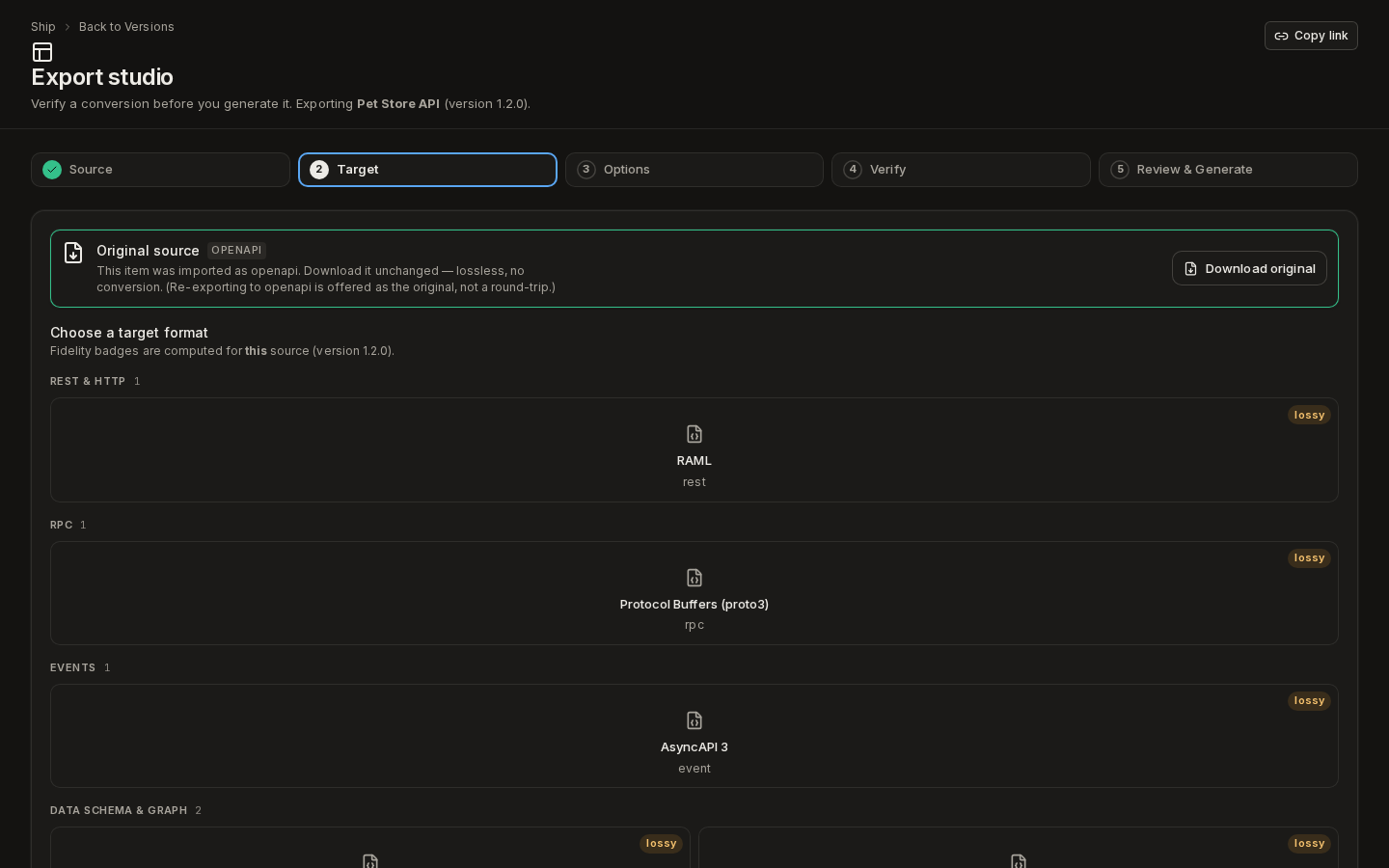This screenshot has width=1389, height=868.
Task: Click the Export studio layout icon
Action: [42, 52]
